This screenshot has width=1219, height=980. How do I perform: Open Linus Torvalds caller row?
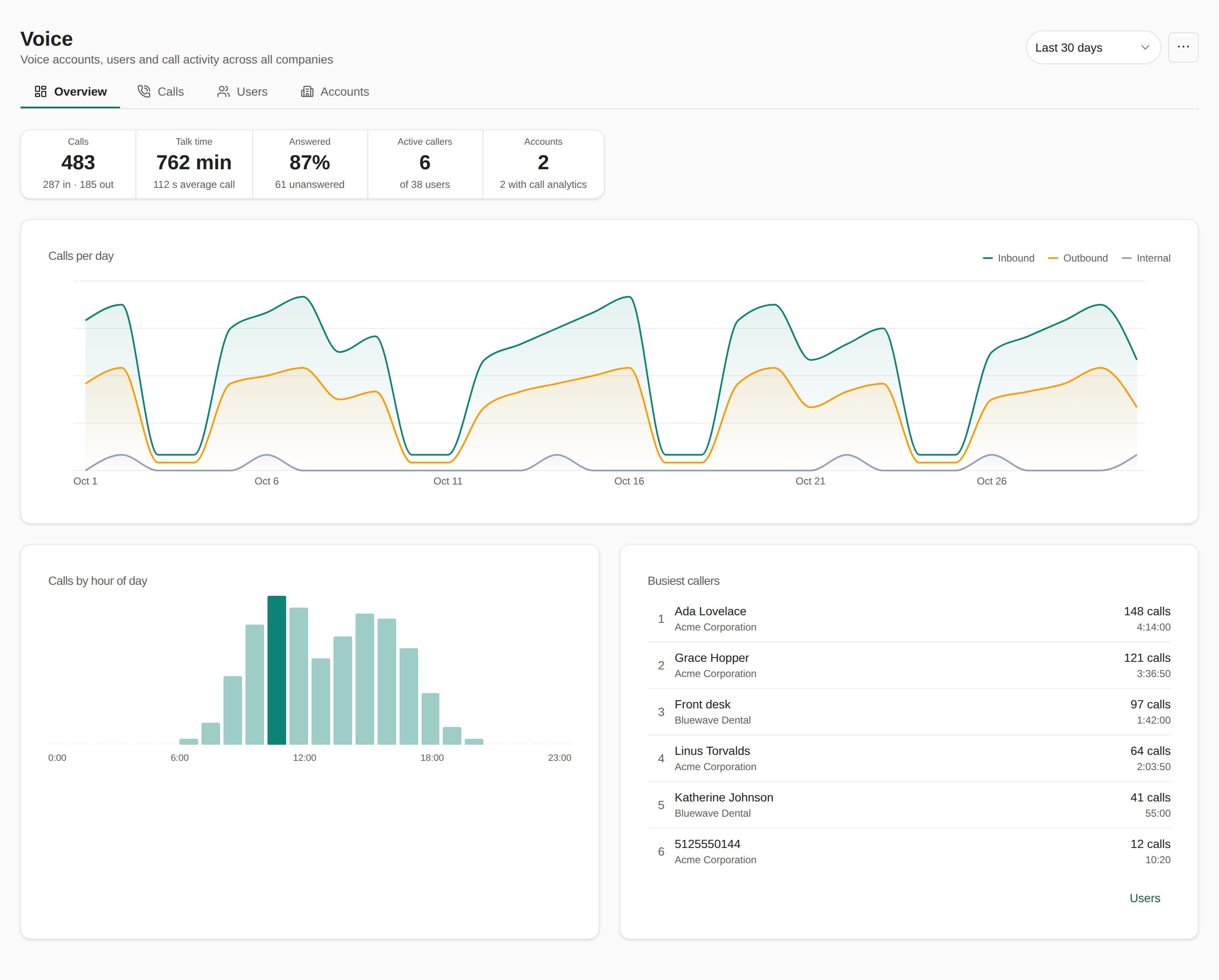click(x=909, y=758)
